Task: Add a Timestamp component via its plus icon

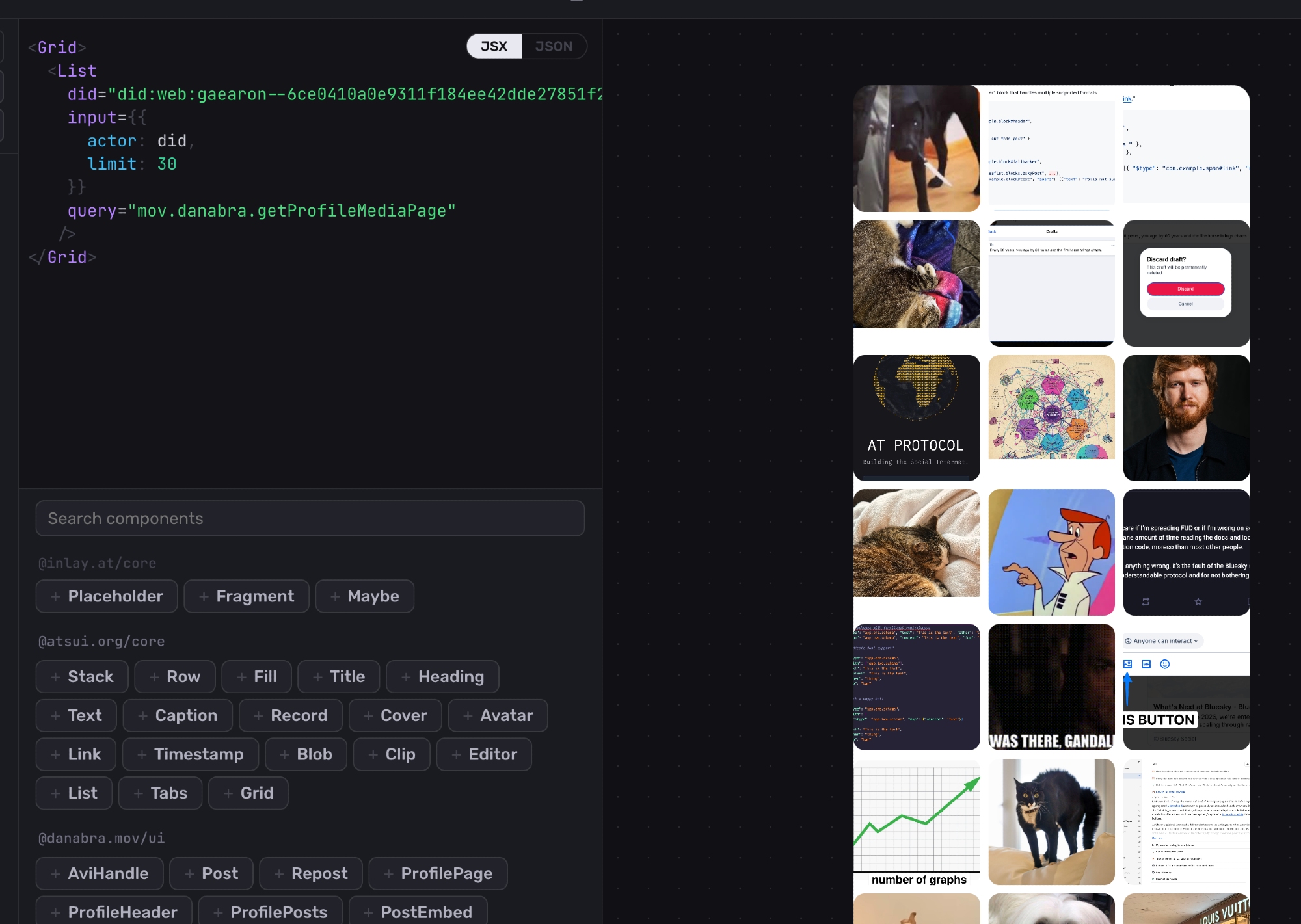Action: pyautogui.click(x=142, y=754)
